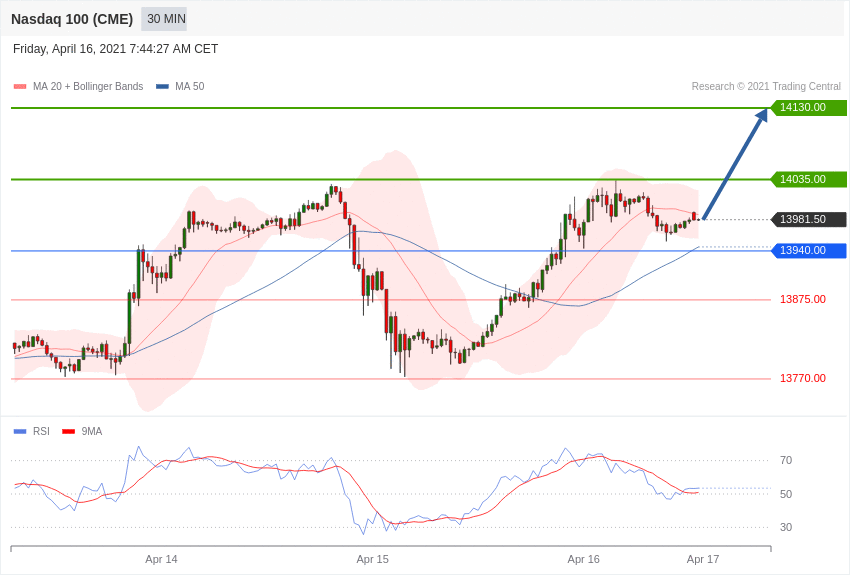Click the Nasdaq 100 (CME) title
Image resolution: width=850 pixels, height=576 pixels.
tap(72, 19)
